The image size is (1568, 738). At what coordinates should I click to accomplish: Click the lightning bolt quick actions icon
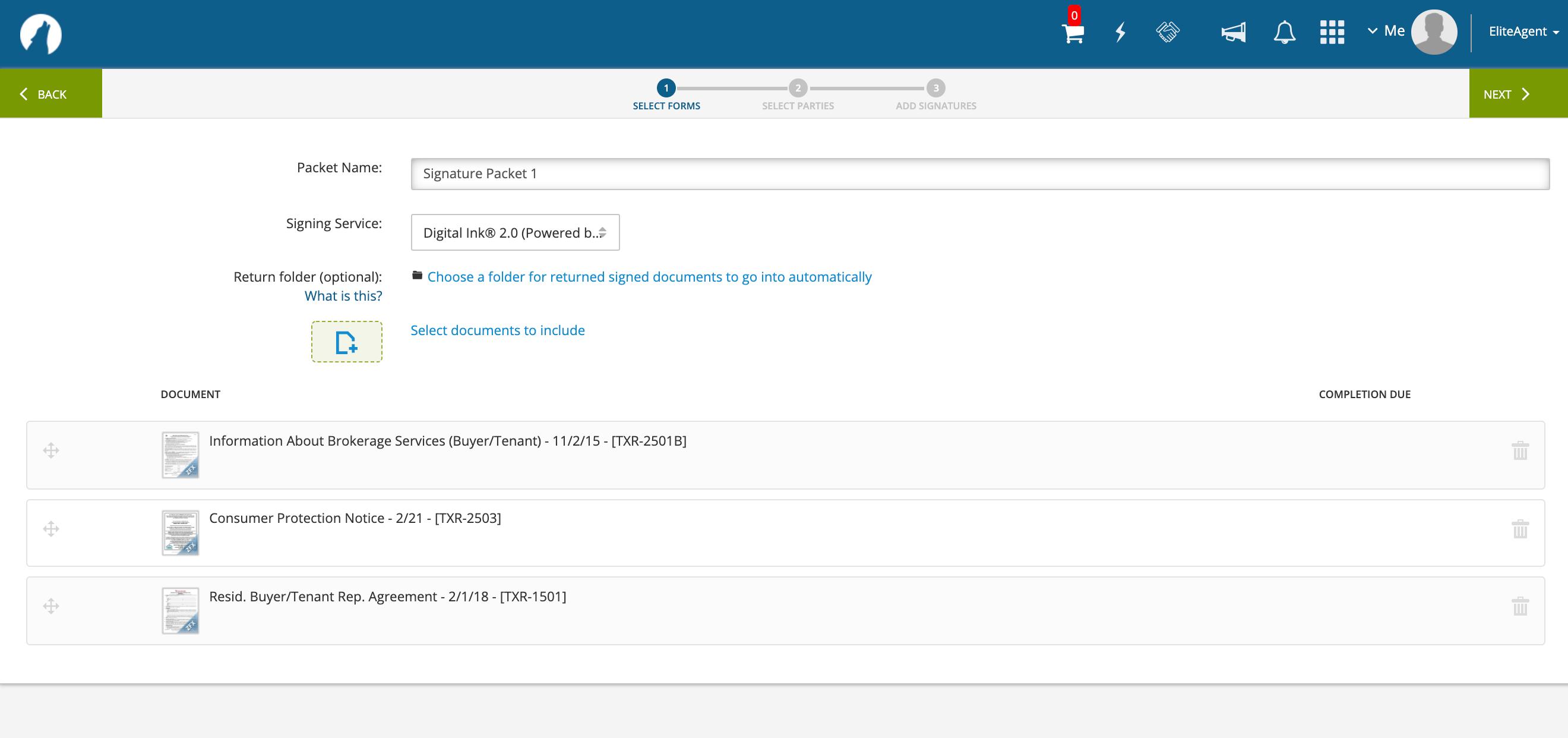tap(1120, 31)
